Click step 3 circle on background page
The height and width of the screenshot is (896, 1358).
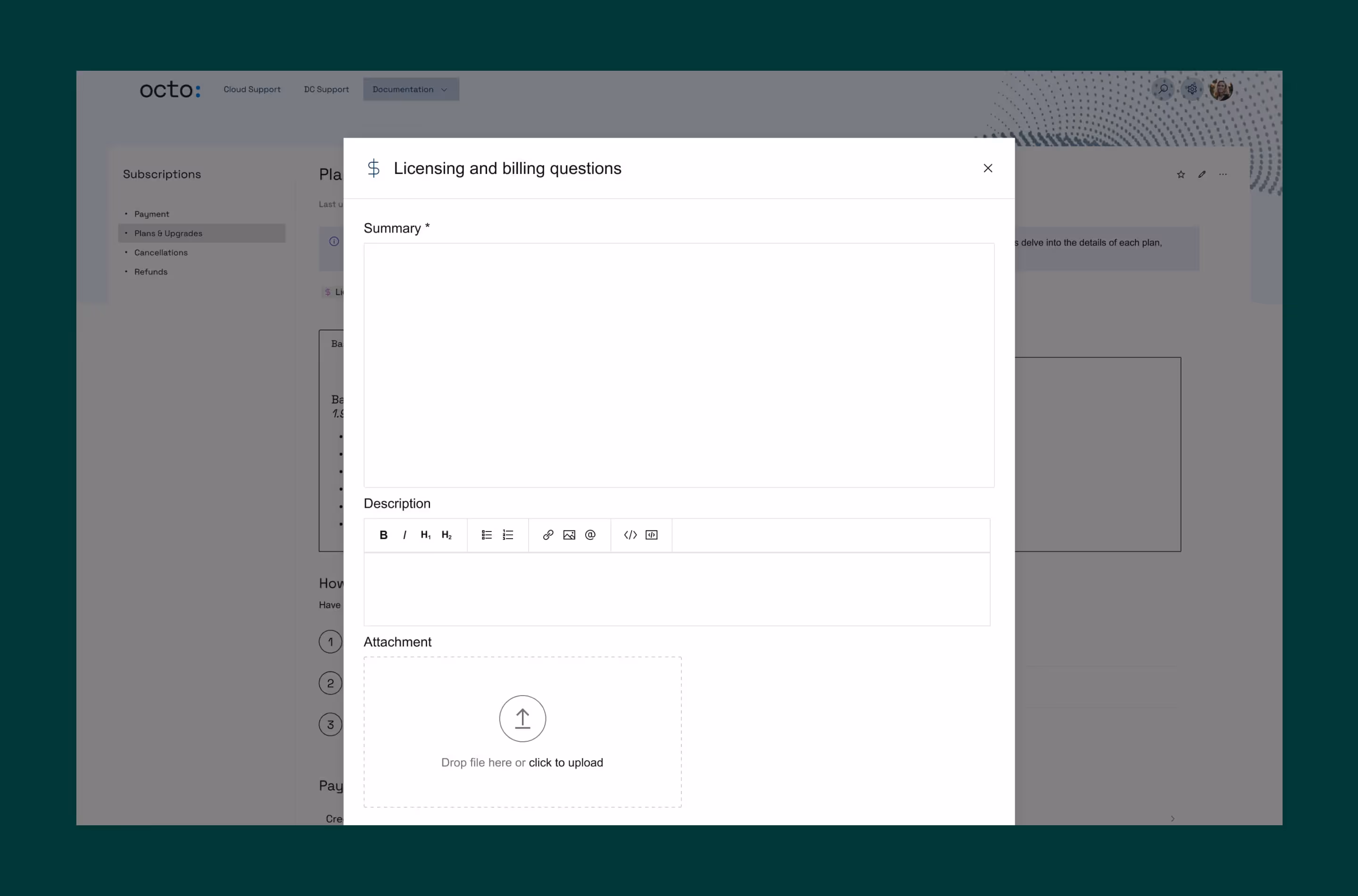coord(330,724)
